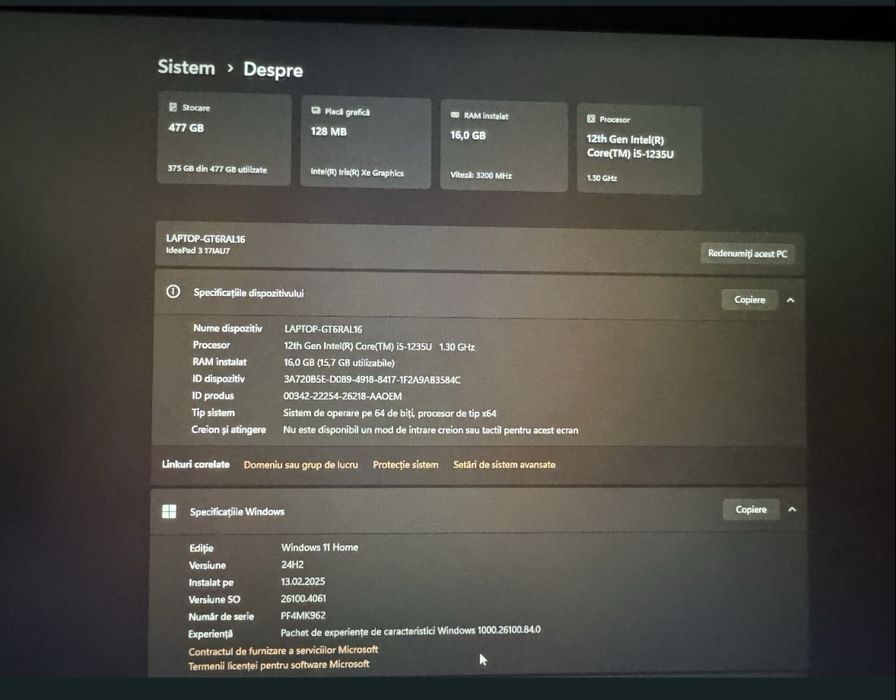Viewport: 896px width, 700px height.
Task: Click the Instalat pe date 13.02.2025
Action: pos(303,581)
